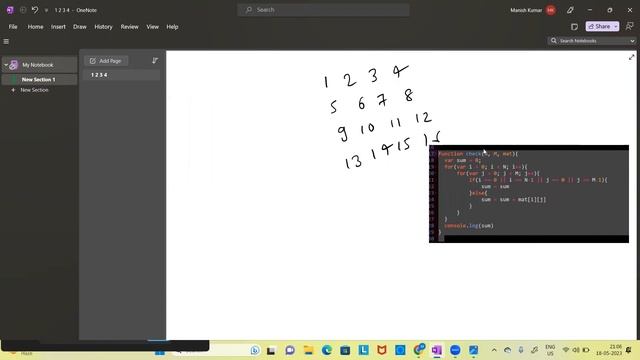Select the page titled 1 2 3 4
The image size is (640, 360).
[x=121, y=75]
